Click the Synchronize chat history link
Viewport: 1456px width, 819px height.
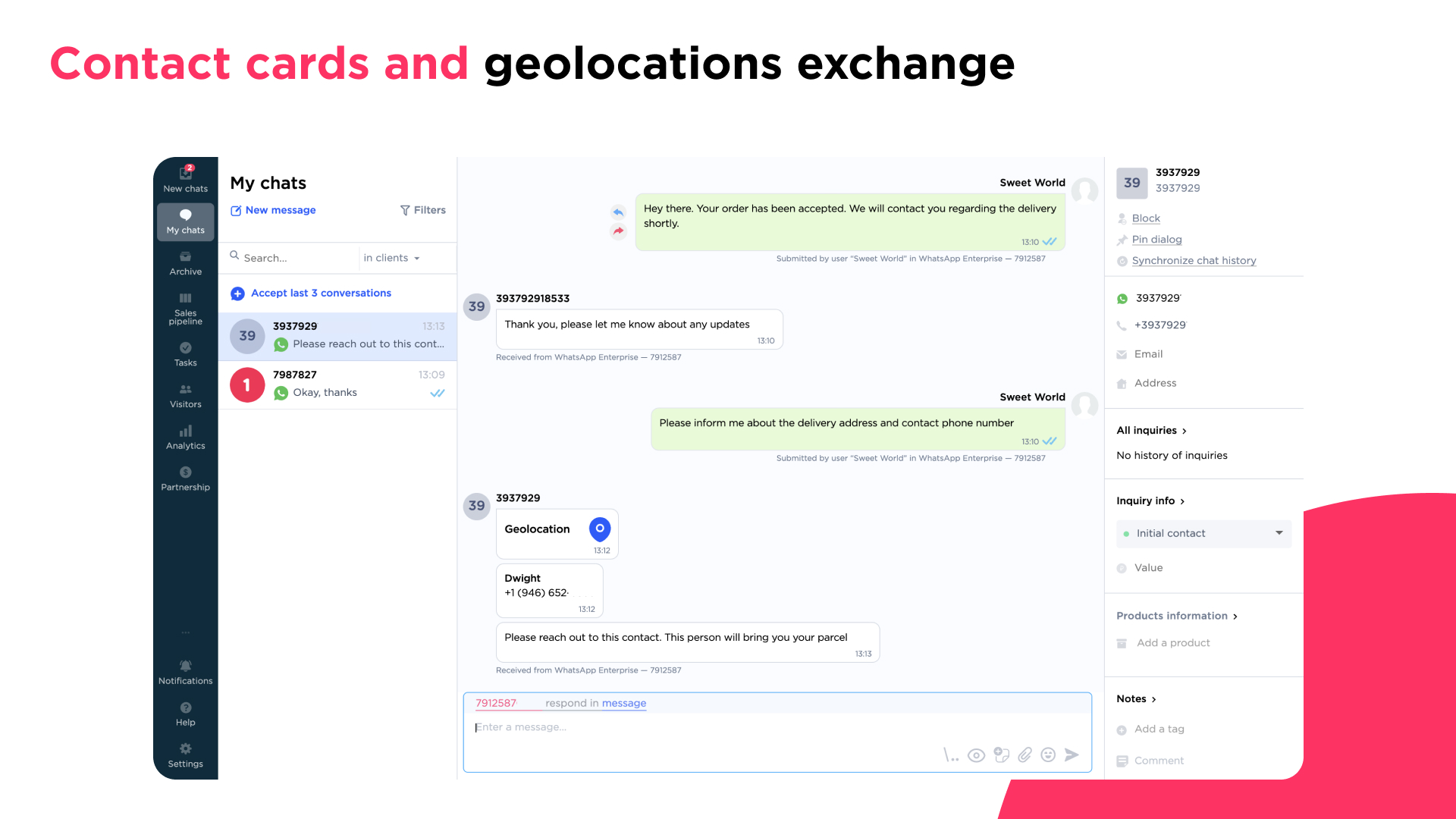[1194, 260]
